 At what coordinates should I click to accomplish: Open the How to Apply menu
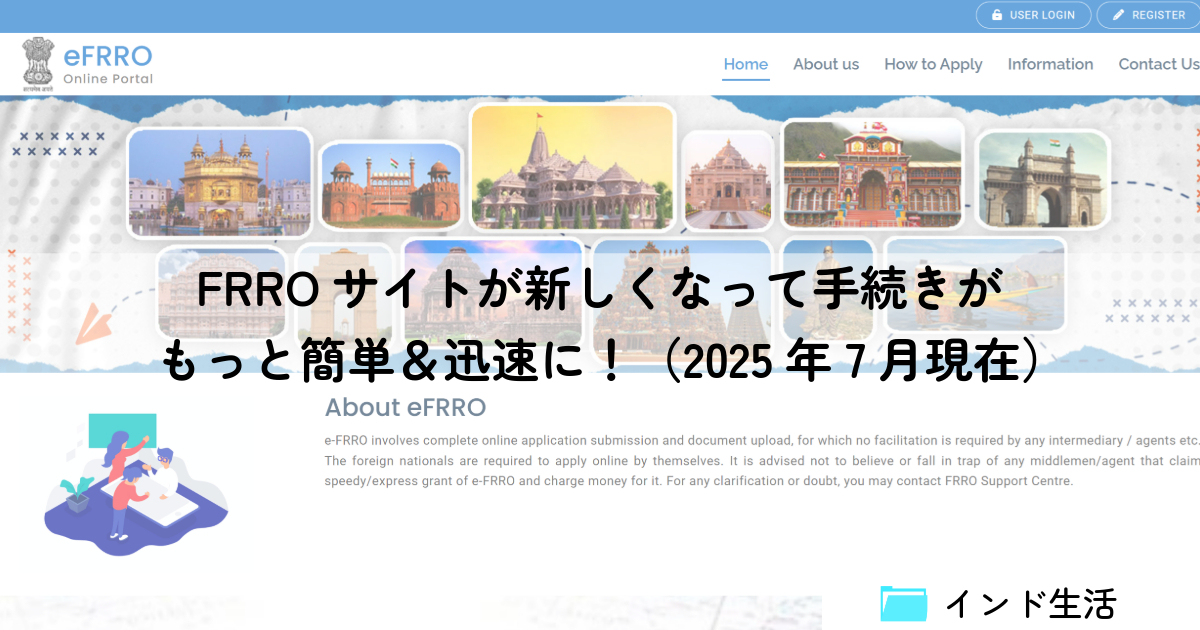tap(933, 64)
